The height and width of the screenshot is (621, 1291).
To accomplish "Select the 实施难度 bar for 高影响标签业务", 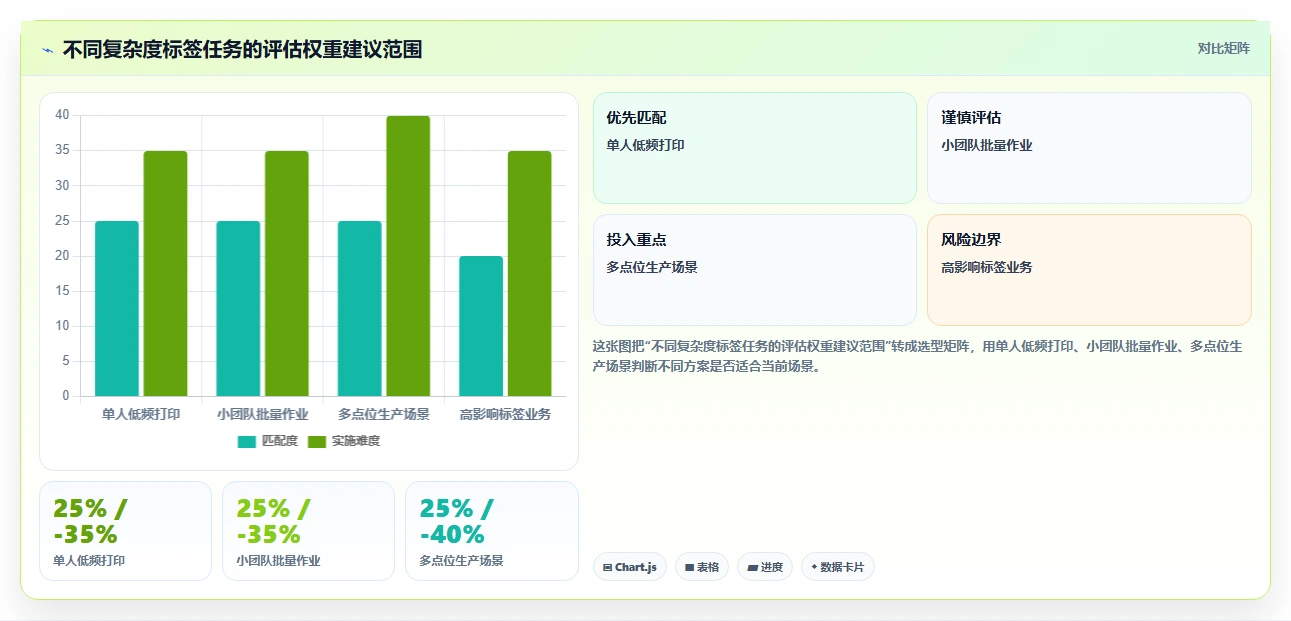I will coord(530,273).
